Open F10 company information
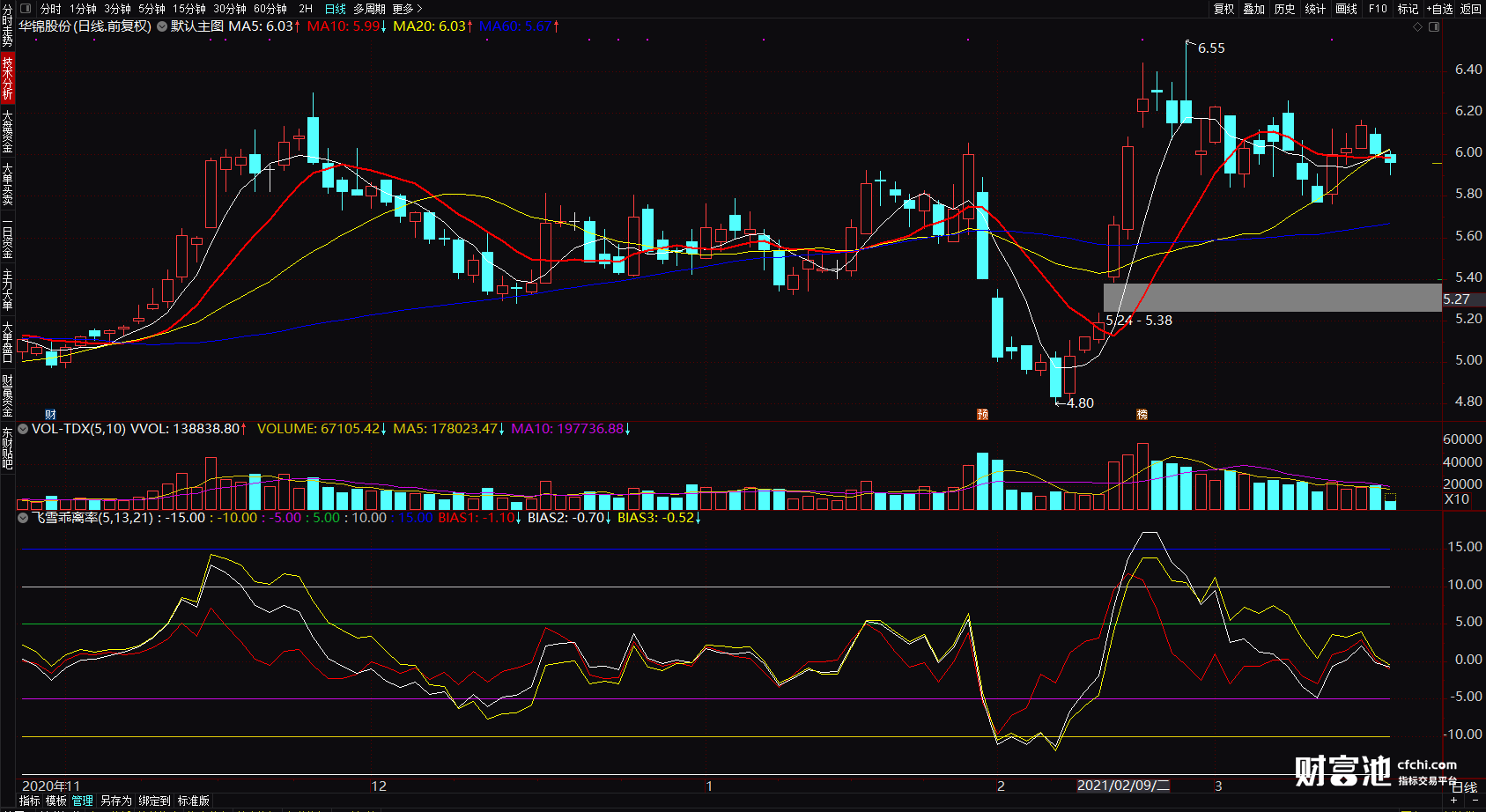This screenshot has height=812, width=1486. point(1378,9)
